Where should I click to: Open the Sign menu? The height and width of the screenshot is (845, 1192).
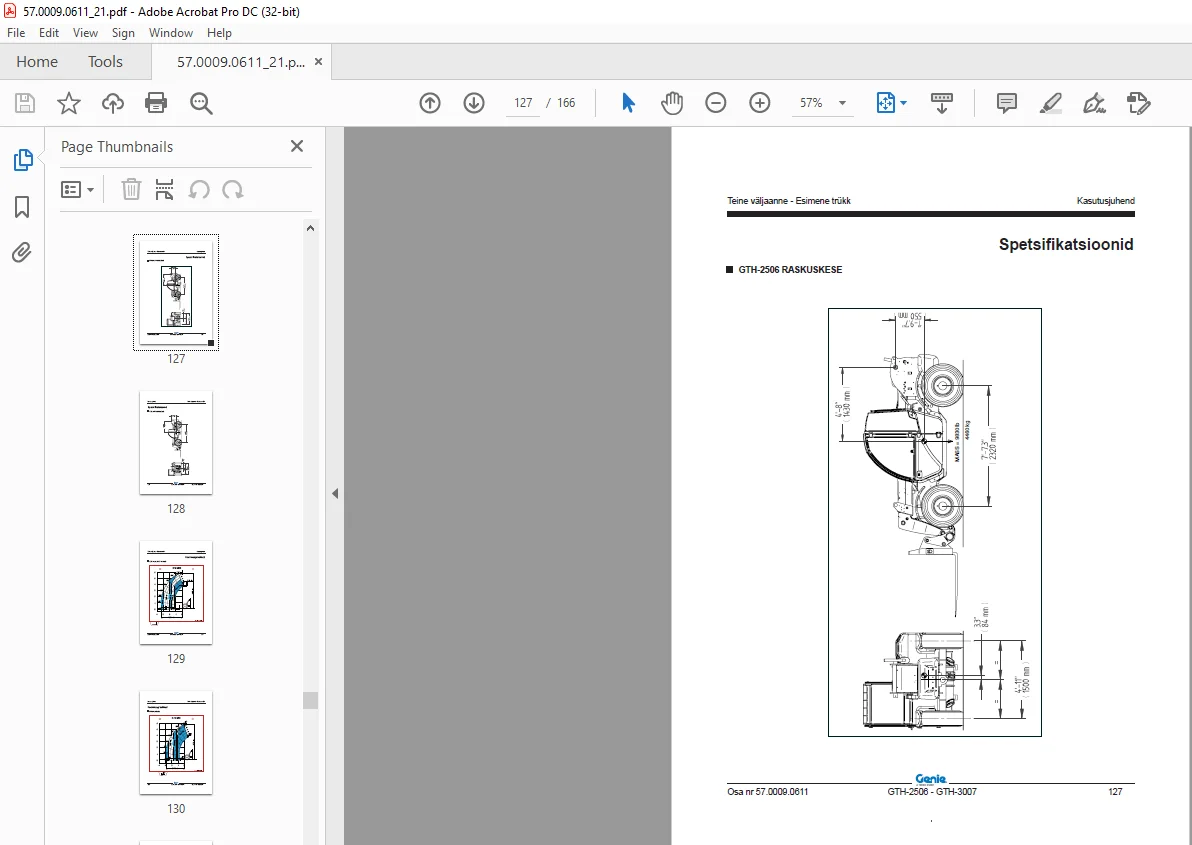[123, 33]
